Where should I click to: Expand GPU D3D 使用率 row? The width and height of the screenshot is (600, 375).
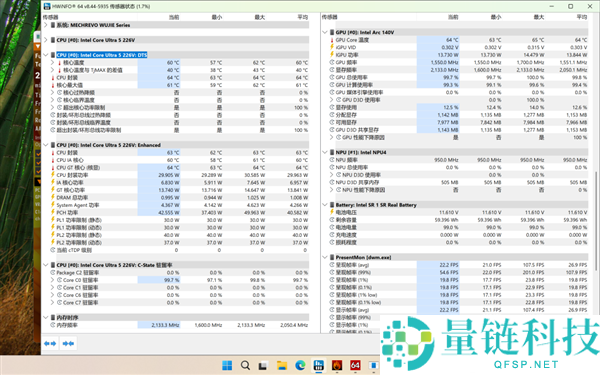point(332,100)
